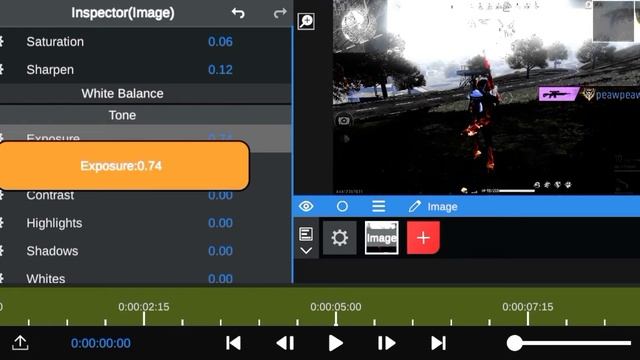Add a new layer with red plus
This screenshot has height=360, width=640.
423,238
